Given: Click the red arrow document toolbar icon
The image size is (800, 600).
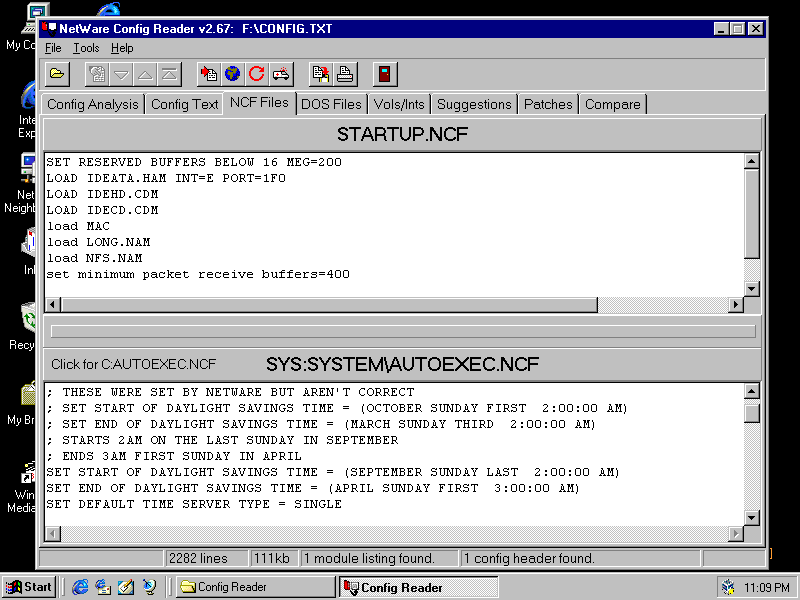Looking at the screenshot, I should (x=209, y=74).
